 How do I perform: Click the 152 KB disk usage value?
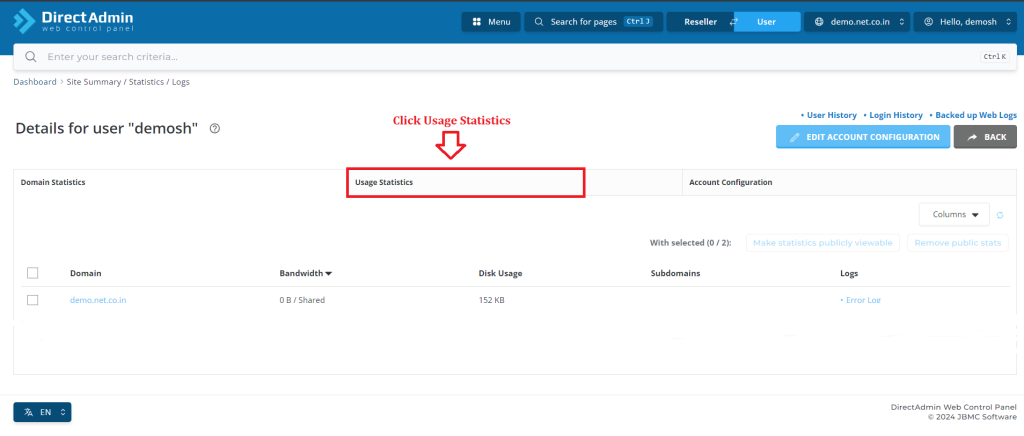pyautogui.click(x=491, y=300)
